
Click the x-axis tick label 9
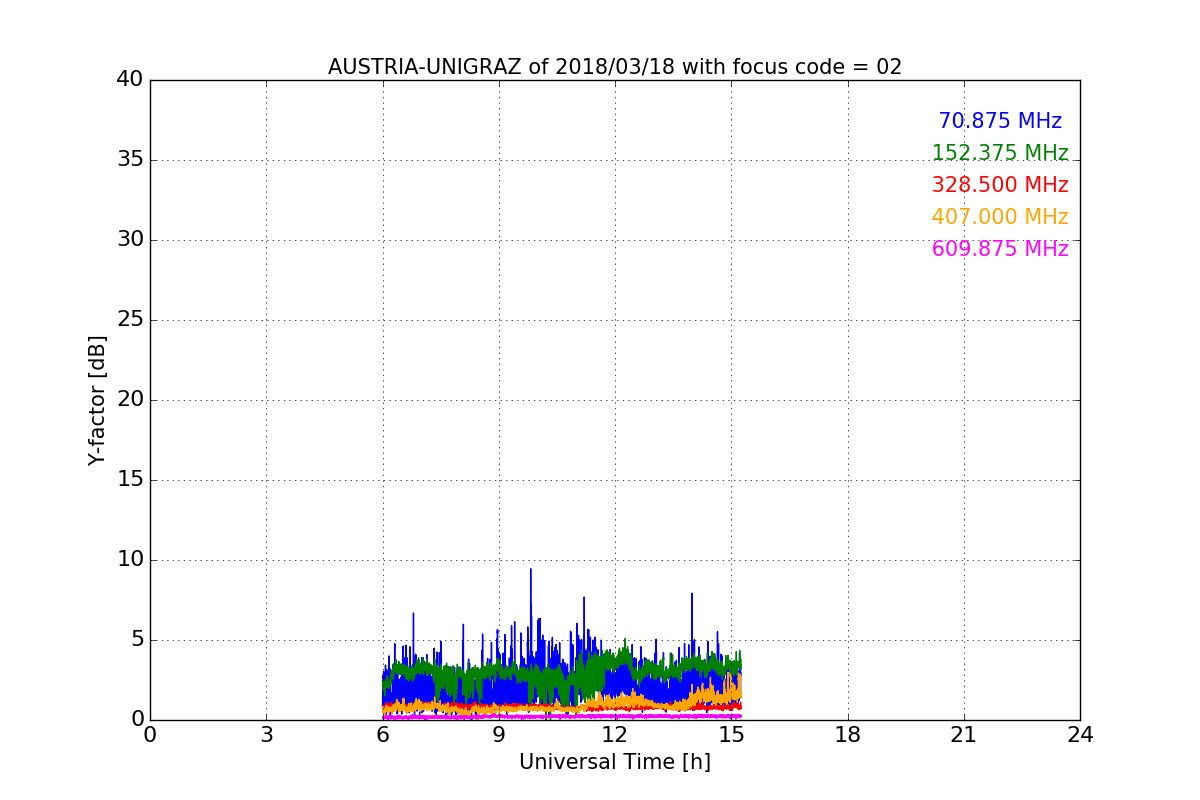tap(499, 735)
